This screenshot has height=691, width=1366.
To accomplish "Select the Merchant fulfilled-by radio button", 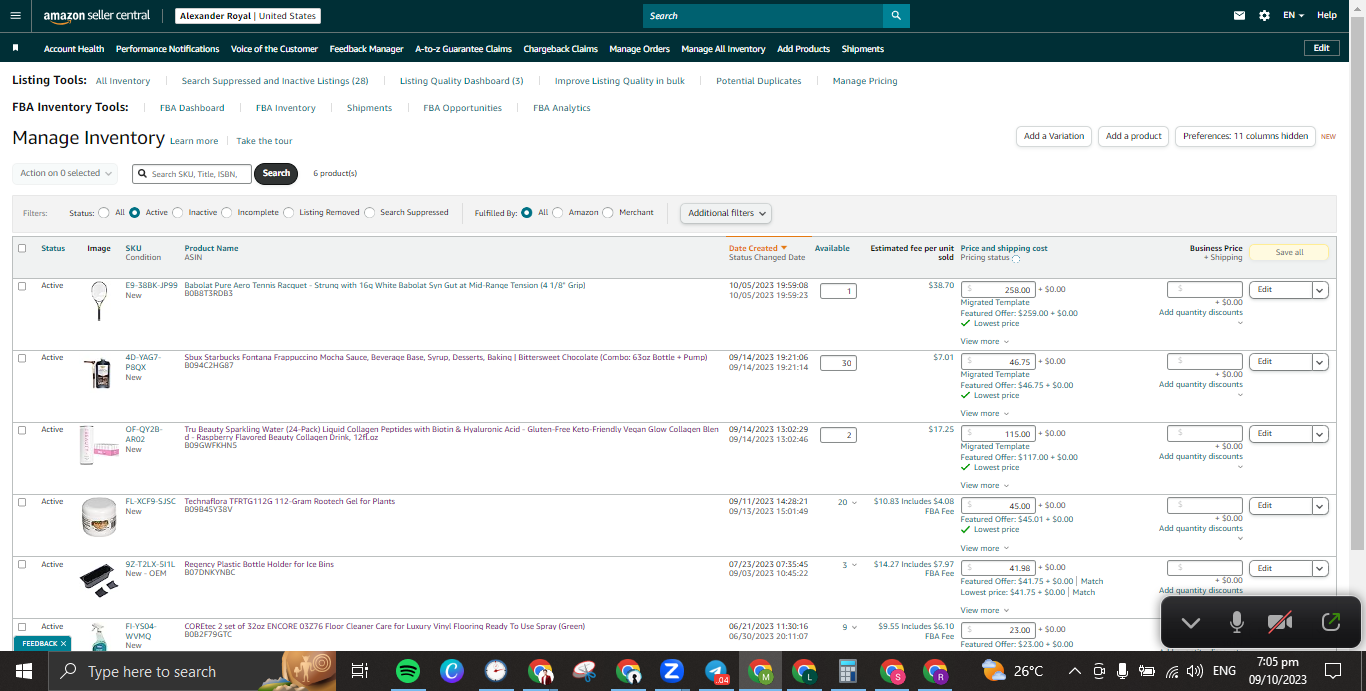I will tap(609, 212).
